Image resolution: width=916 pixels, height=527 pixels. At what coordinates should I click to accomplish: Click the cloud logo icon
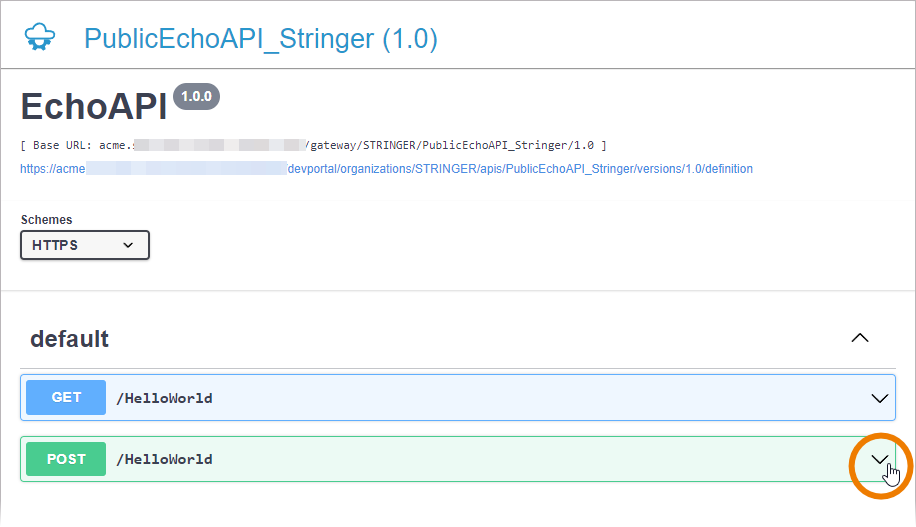coord(40,38)
